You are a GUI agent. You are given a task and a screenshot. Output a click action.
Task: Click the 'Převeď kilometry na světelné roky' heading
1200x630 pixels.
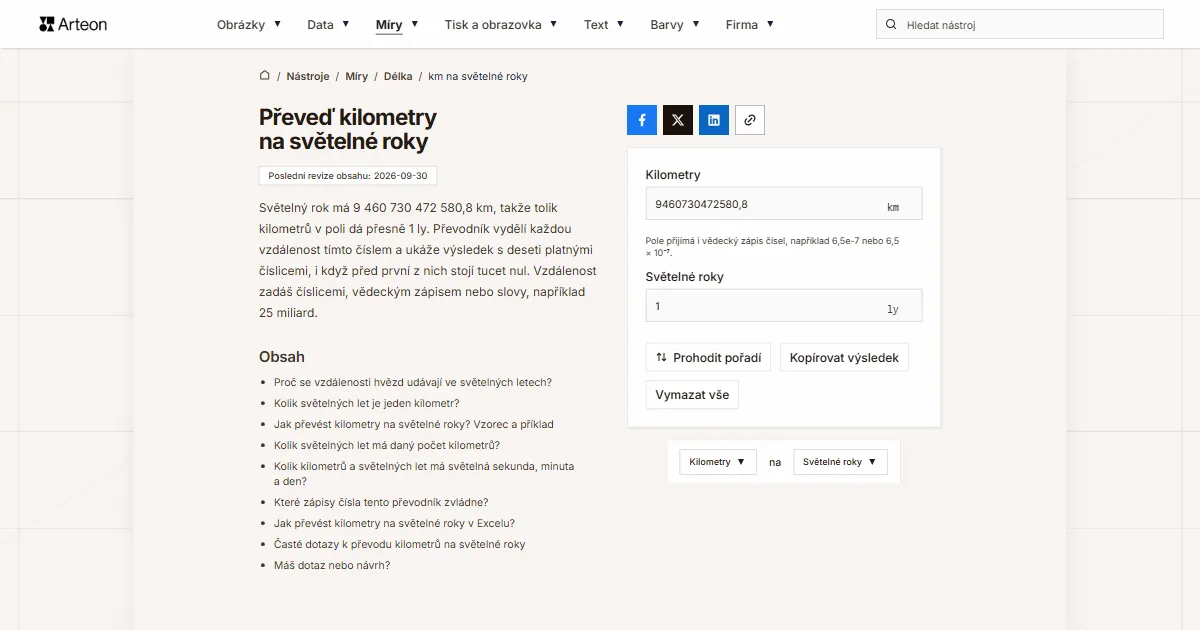348,129
